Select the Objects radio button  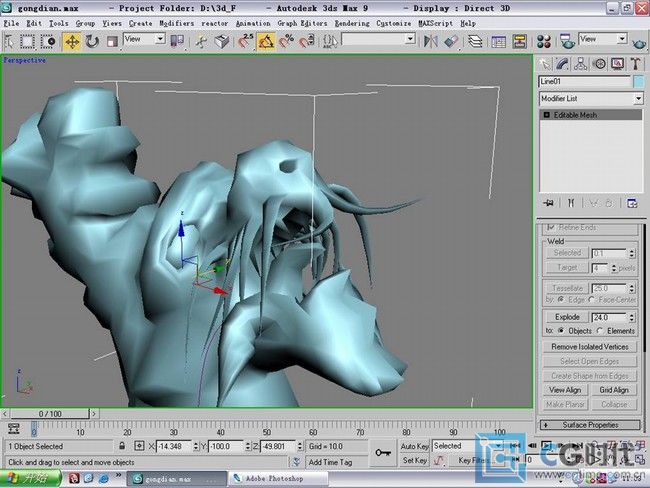561,331
